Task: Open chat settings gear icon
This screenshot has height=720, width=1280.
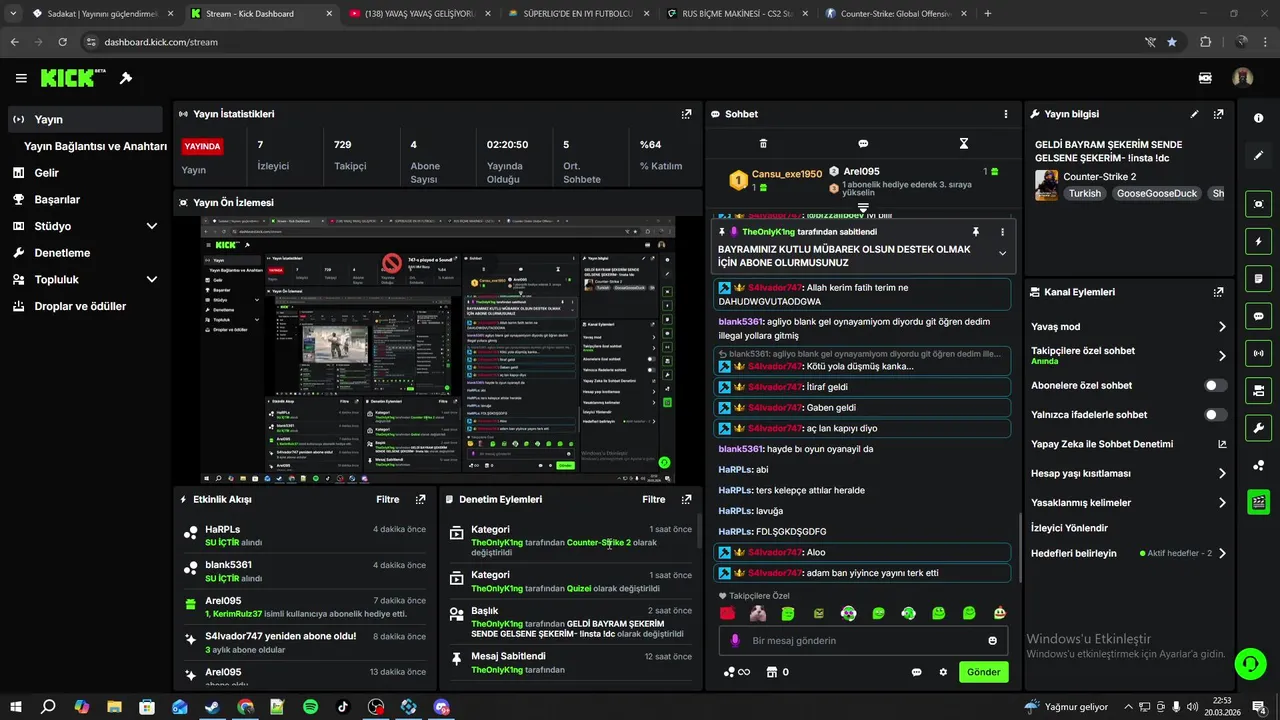Action: pyautogui.click(x=943, y=672)
